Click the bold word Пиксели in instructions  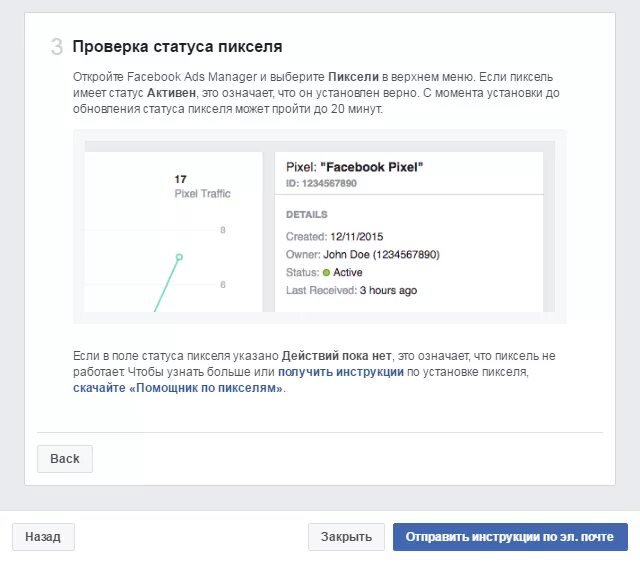coord(353,77)
